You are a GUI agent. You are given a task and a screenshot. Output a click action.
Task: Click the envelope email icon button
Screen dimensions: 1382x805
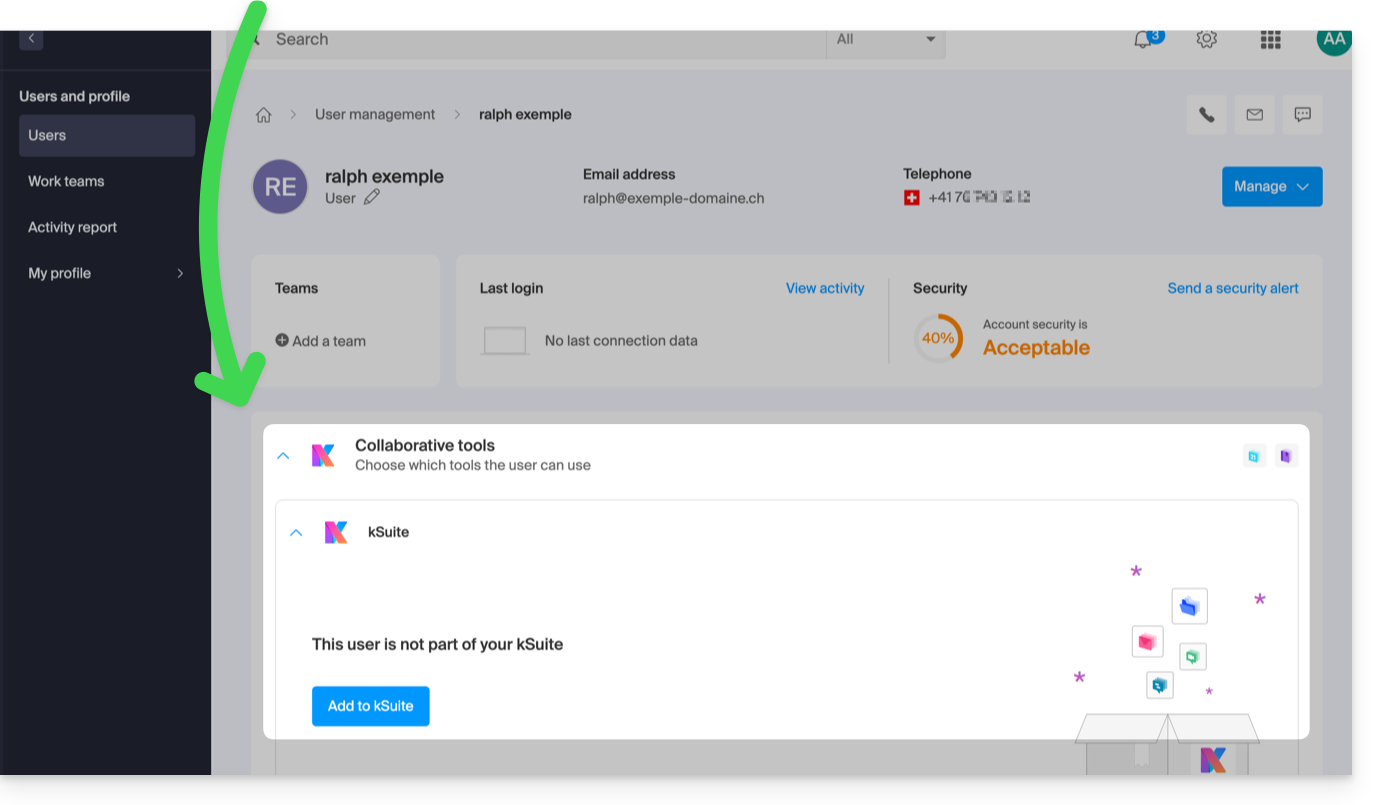tap(1254, 115)
